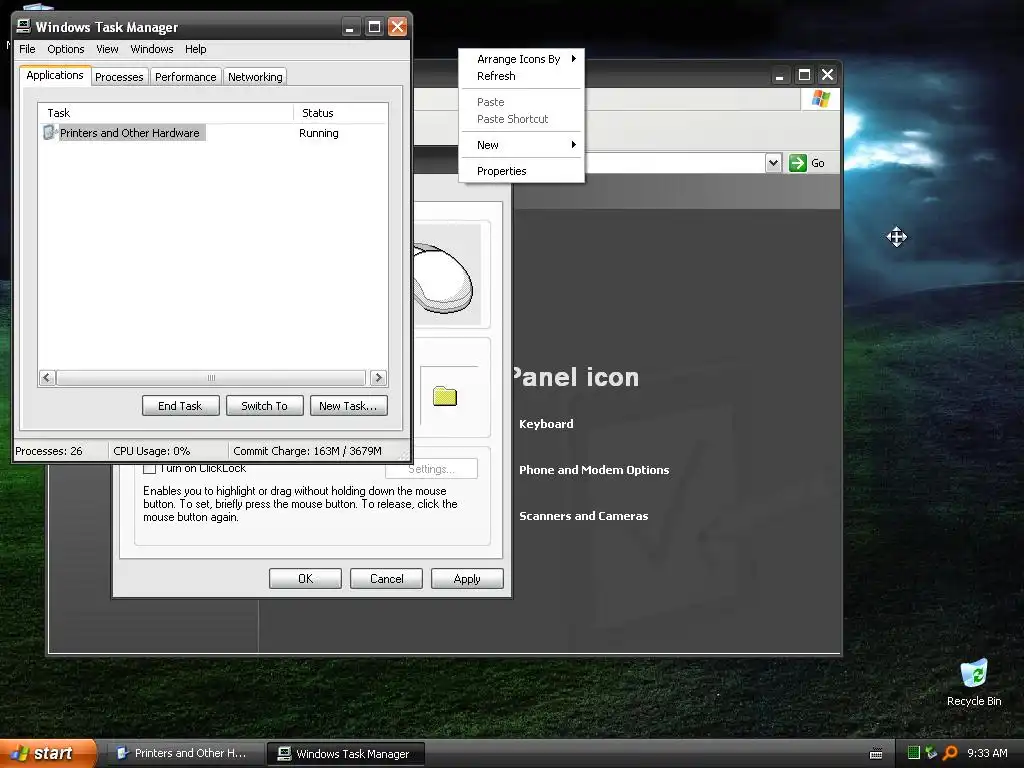Image resolution: width=1024 pixels, height=768 pixels.
Task: Click the Status column header
Action: click(340, 113)
